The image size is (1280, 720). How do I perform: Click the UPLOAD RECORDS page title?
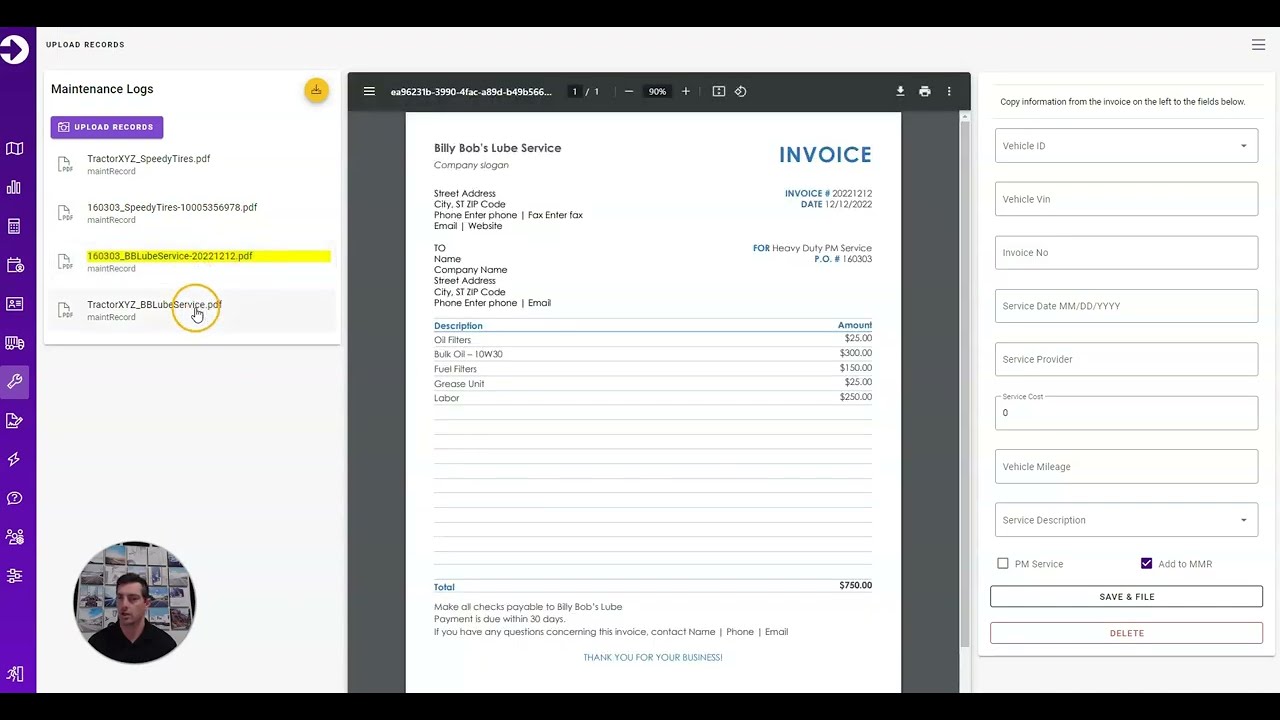coord(85,45)
